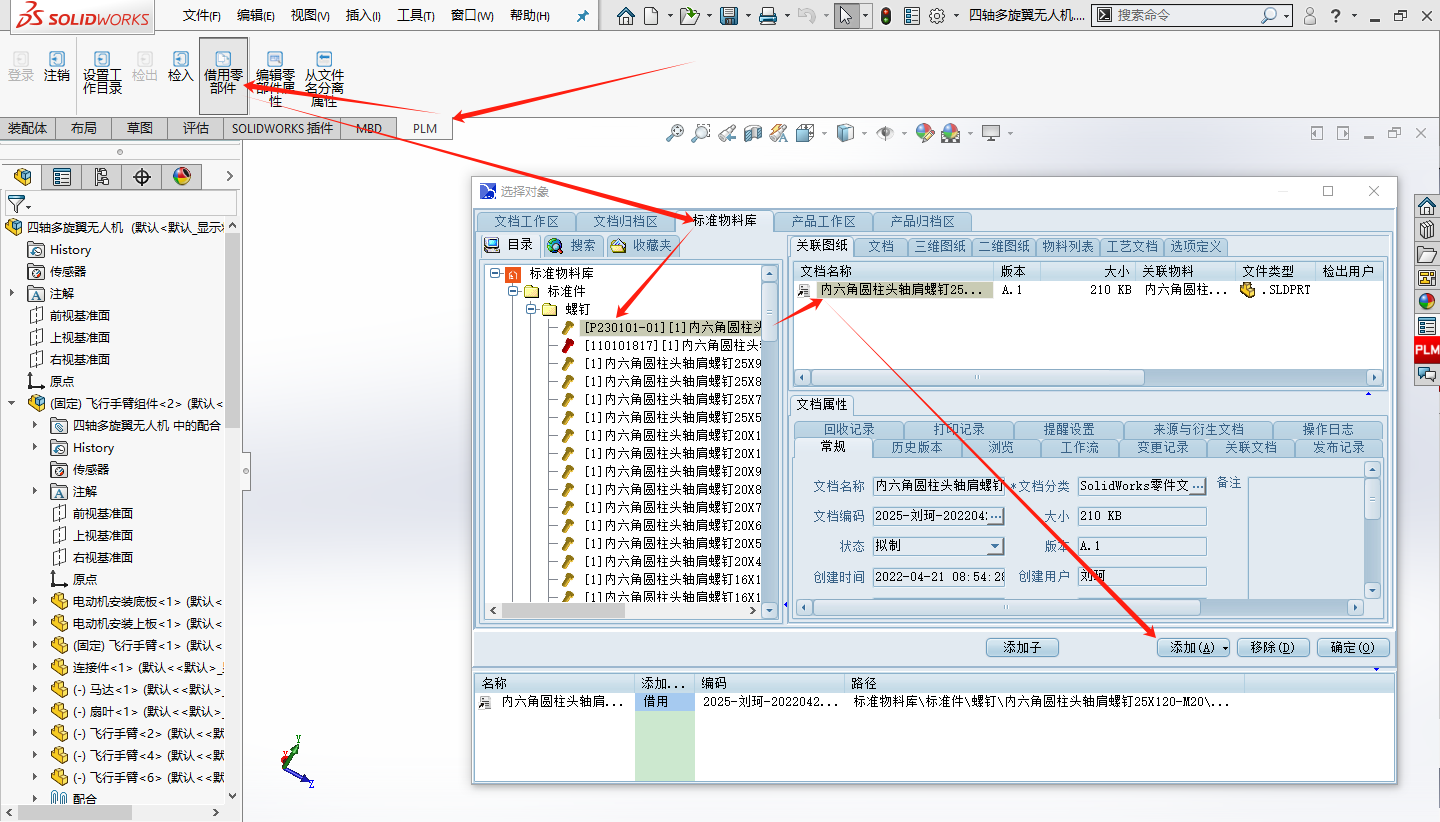The width and height of the screenshot is (1440, 822).
Task: Open 编辑零部件属性 ribbon tool
Action: [x=275, y=79]
